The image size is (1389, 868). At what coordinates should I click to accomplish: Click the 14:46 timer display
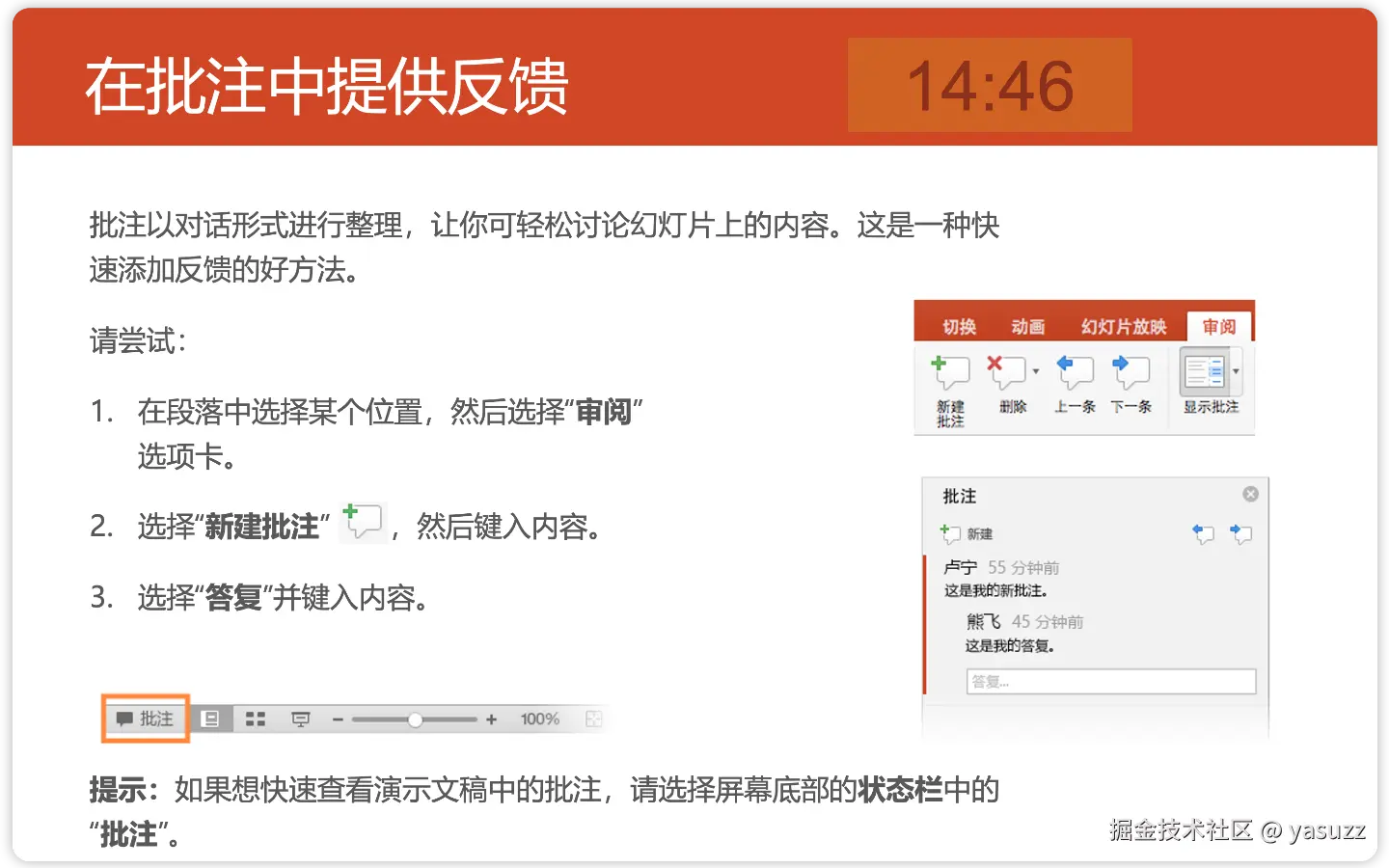[990, 85]
